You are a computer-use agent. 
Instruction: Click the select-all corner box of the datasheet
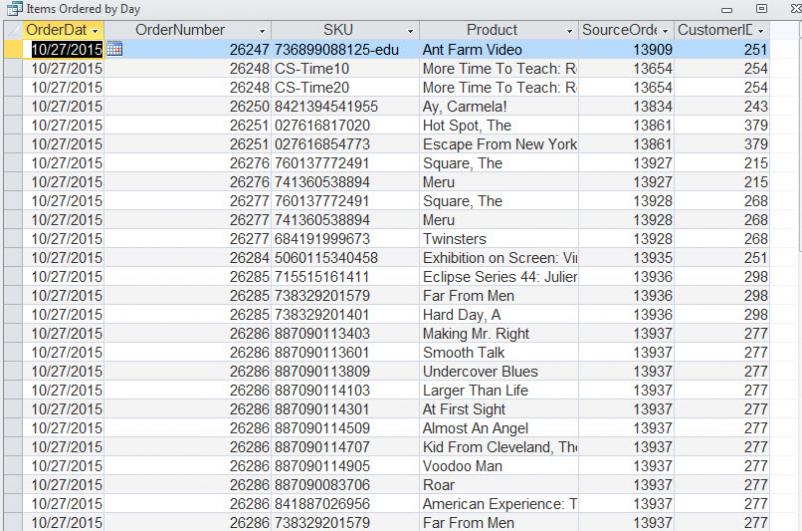tap(13, 30)
